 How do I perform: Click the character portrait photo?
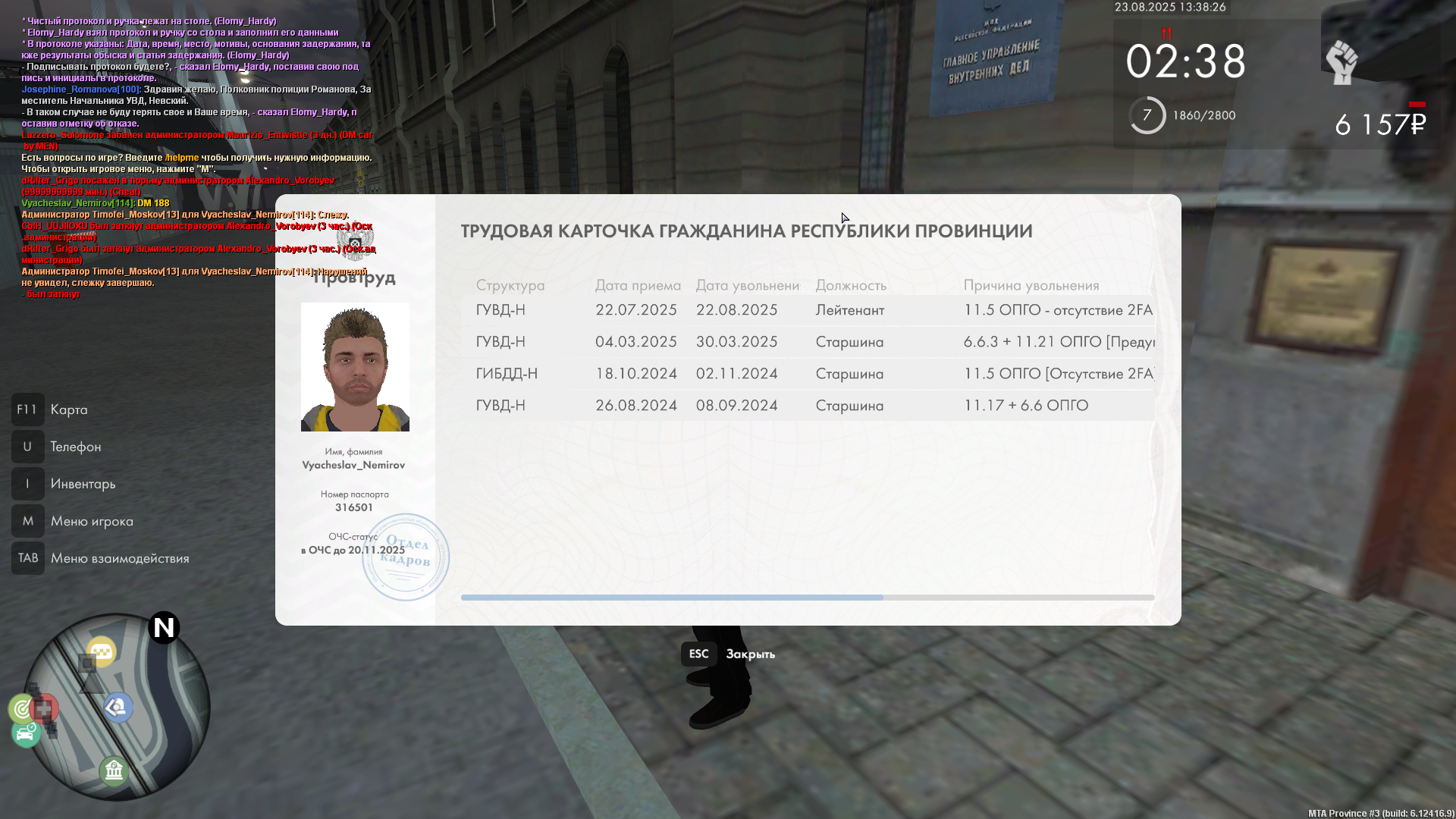point(355,367)
